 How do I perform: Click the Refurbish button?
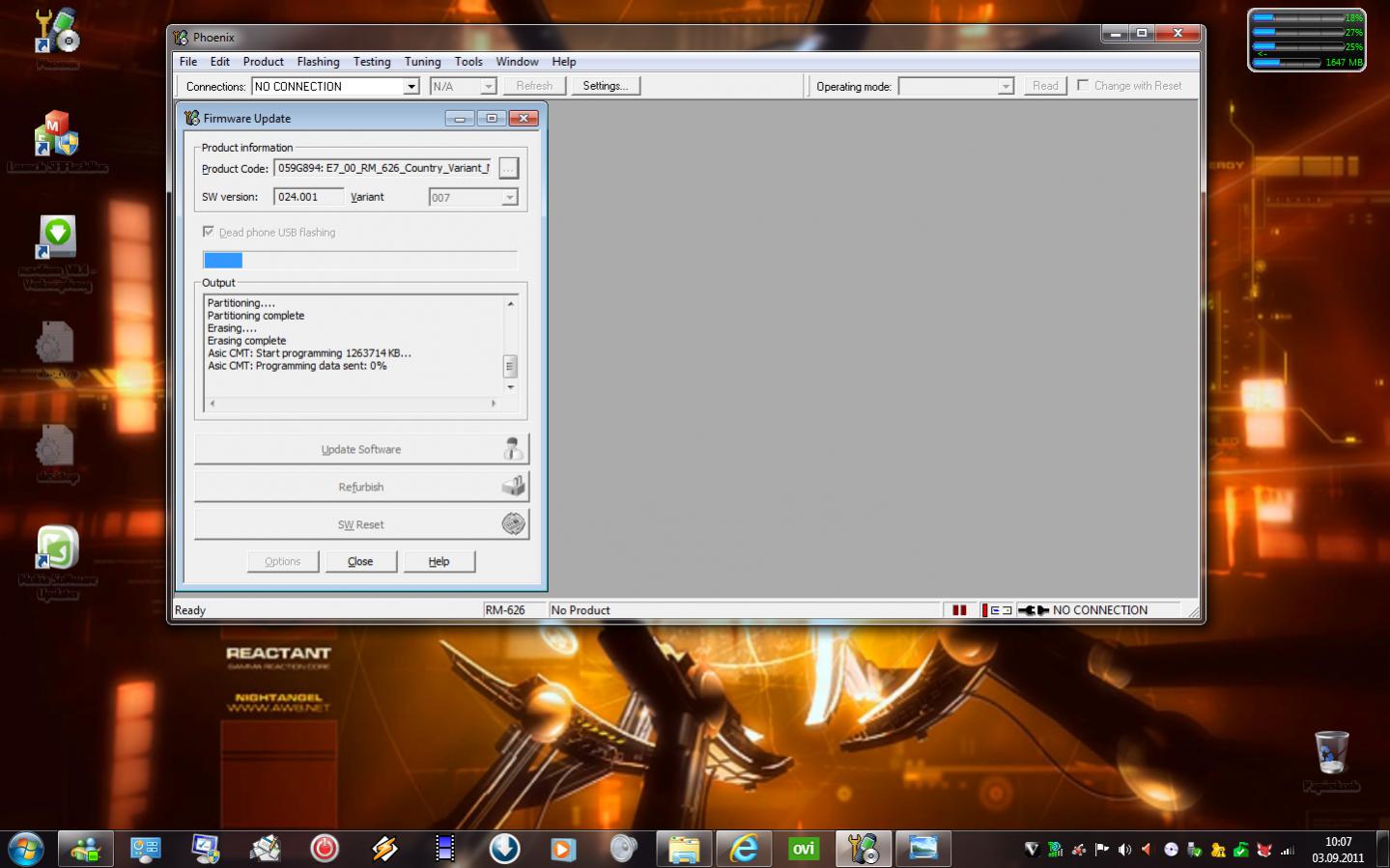click(361, 487)
